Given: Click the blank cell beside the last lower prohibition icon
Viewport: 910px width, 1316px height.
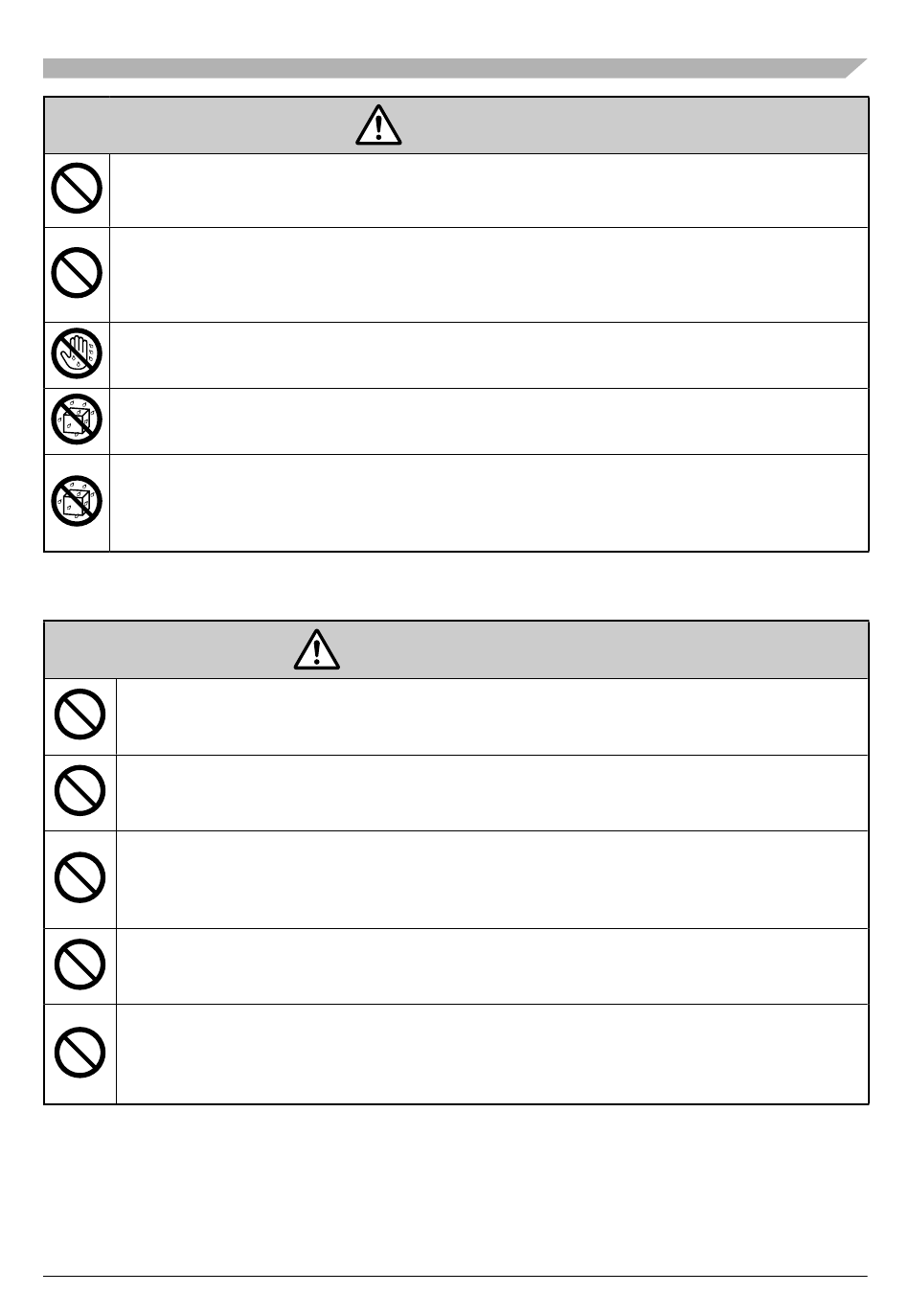Looking at the screenshot, I should point(492,1054).
